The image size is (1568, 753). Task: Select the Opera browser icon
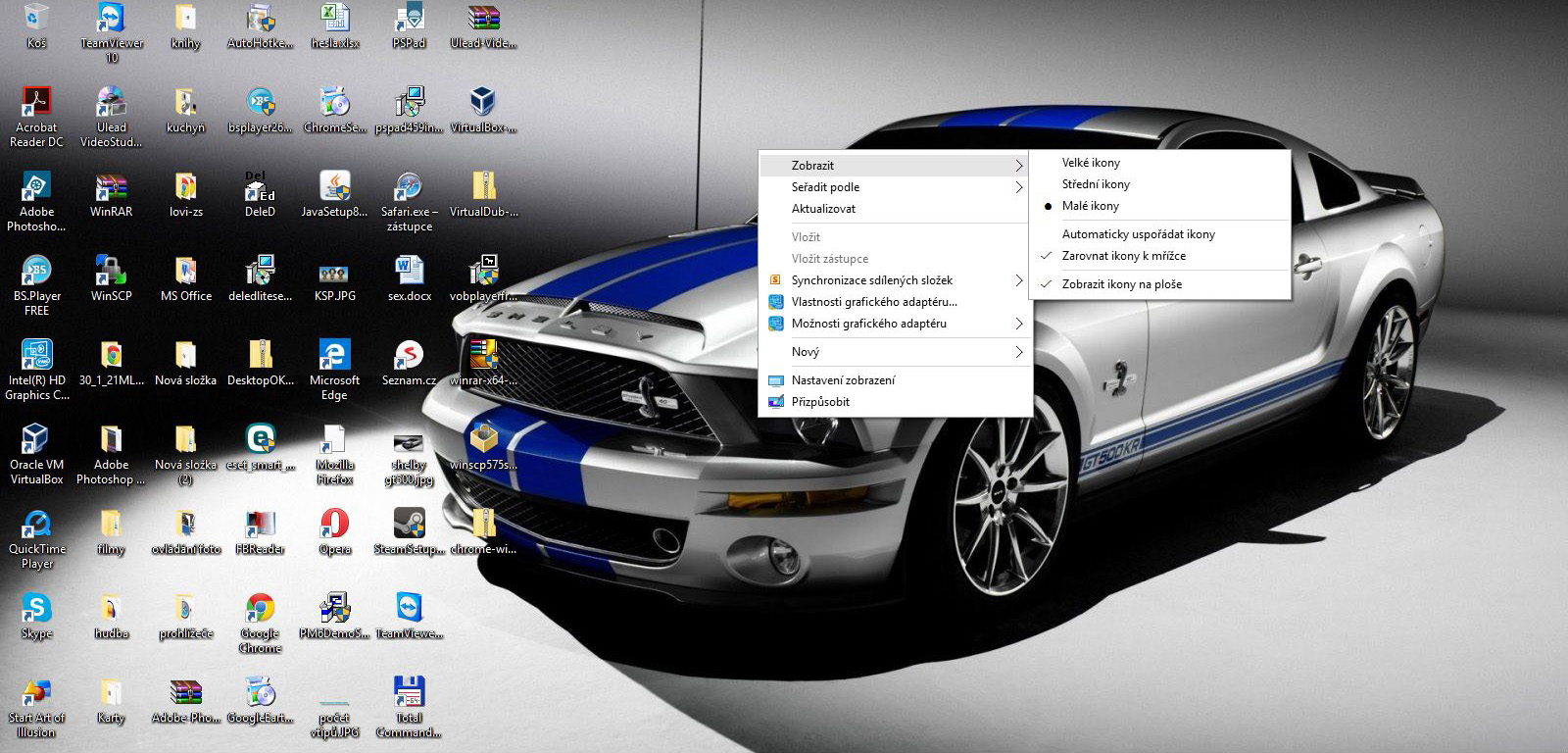334,525
